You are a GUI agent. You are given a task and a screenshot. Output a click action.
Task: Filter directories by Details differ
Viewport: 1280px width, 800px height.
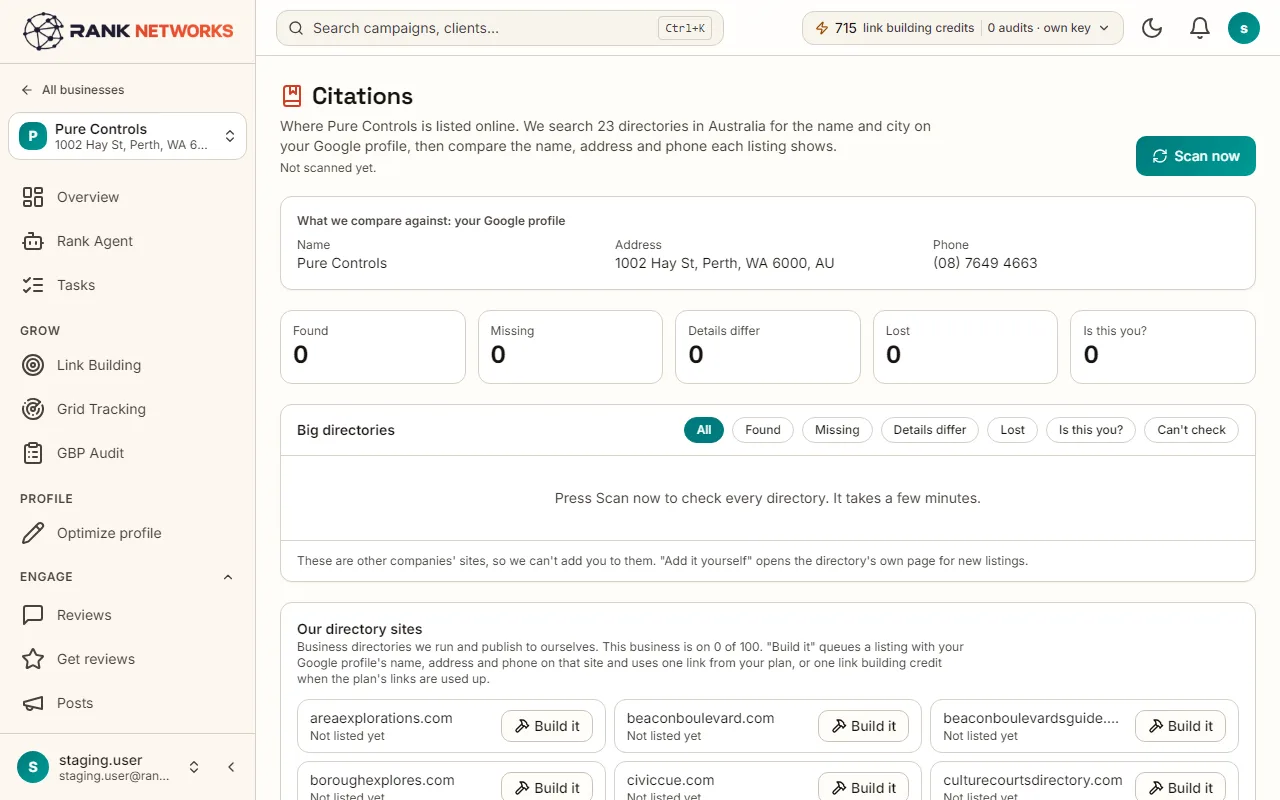click(x=930, y=430)
